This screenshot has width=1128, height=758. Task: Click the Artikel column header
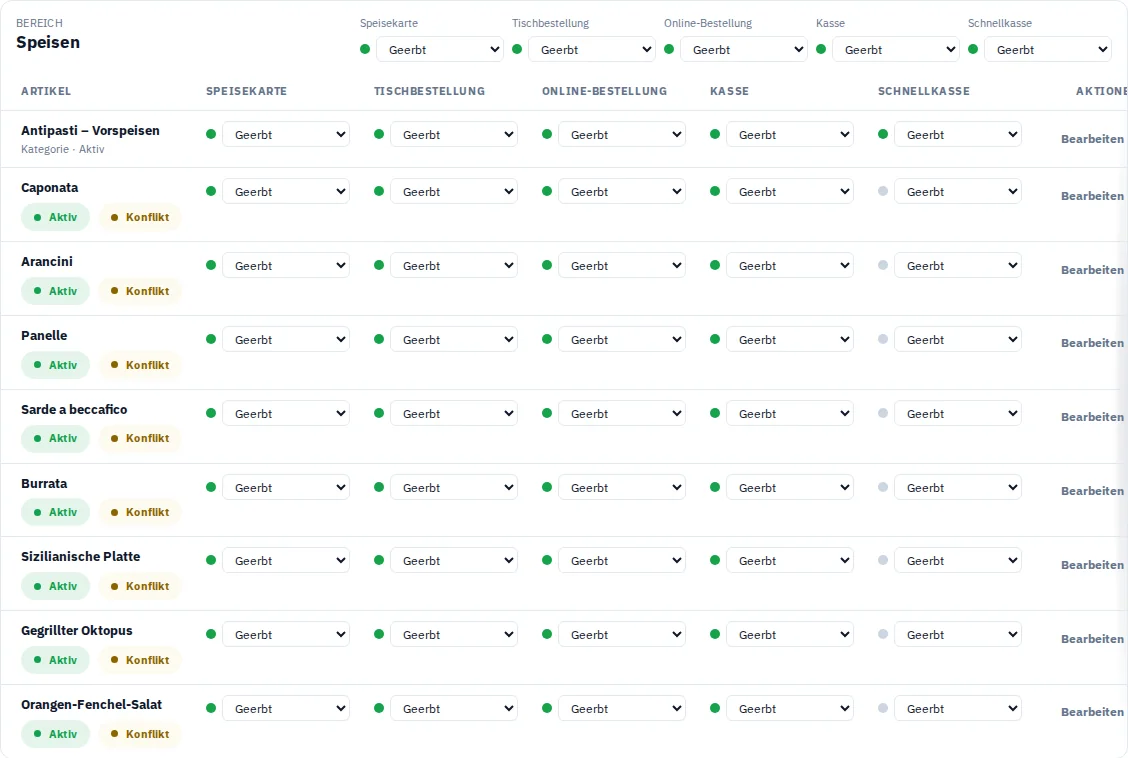pyautogui.click(x=46, y=91)
